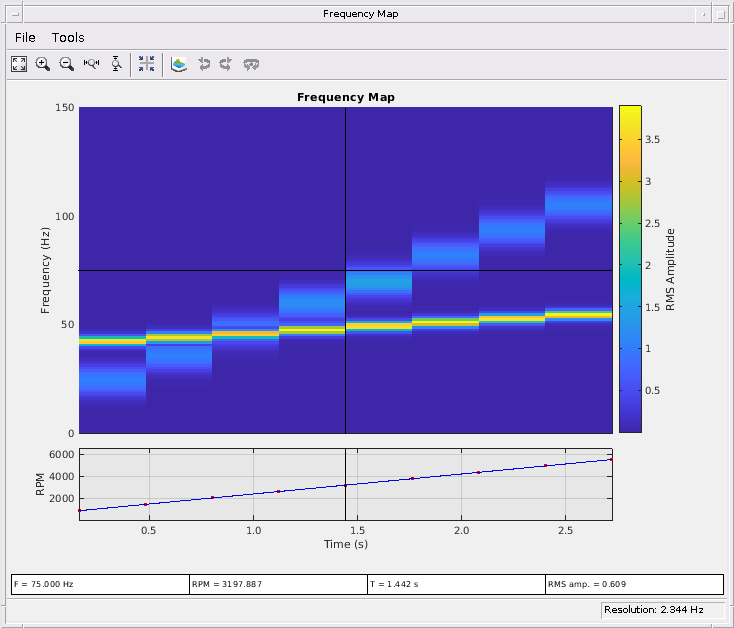Switch to the 3D waterfall view

coord(179,64)
